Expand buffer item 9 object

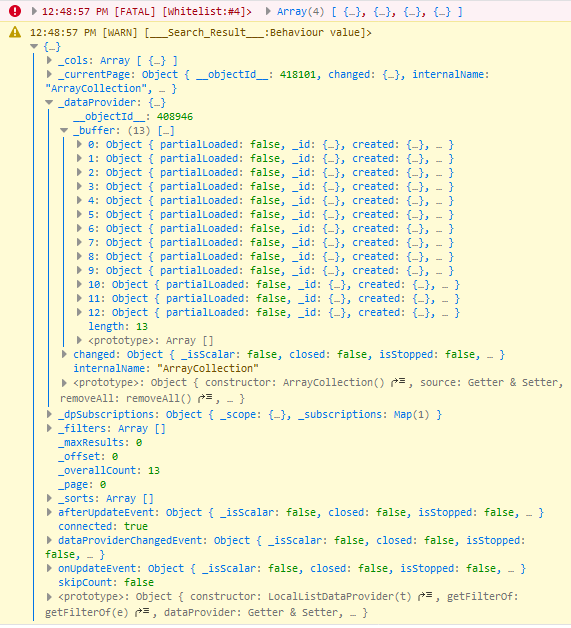79,270
